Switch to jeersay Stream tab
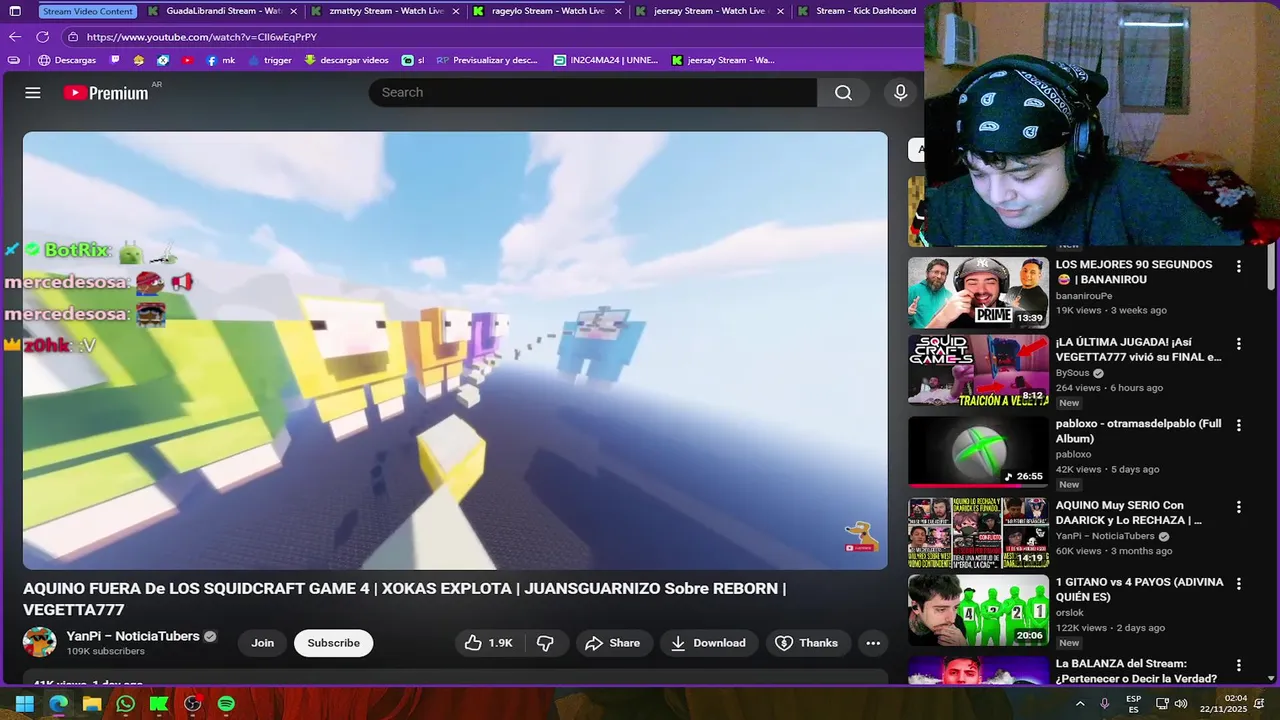The image size is (1280, 720). [x=708, y=11]
